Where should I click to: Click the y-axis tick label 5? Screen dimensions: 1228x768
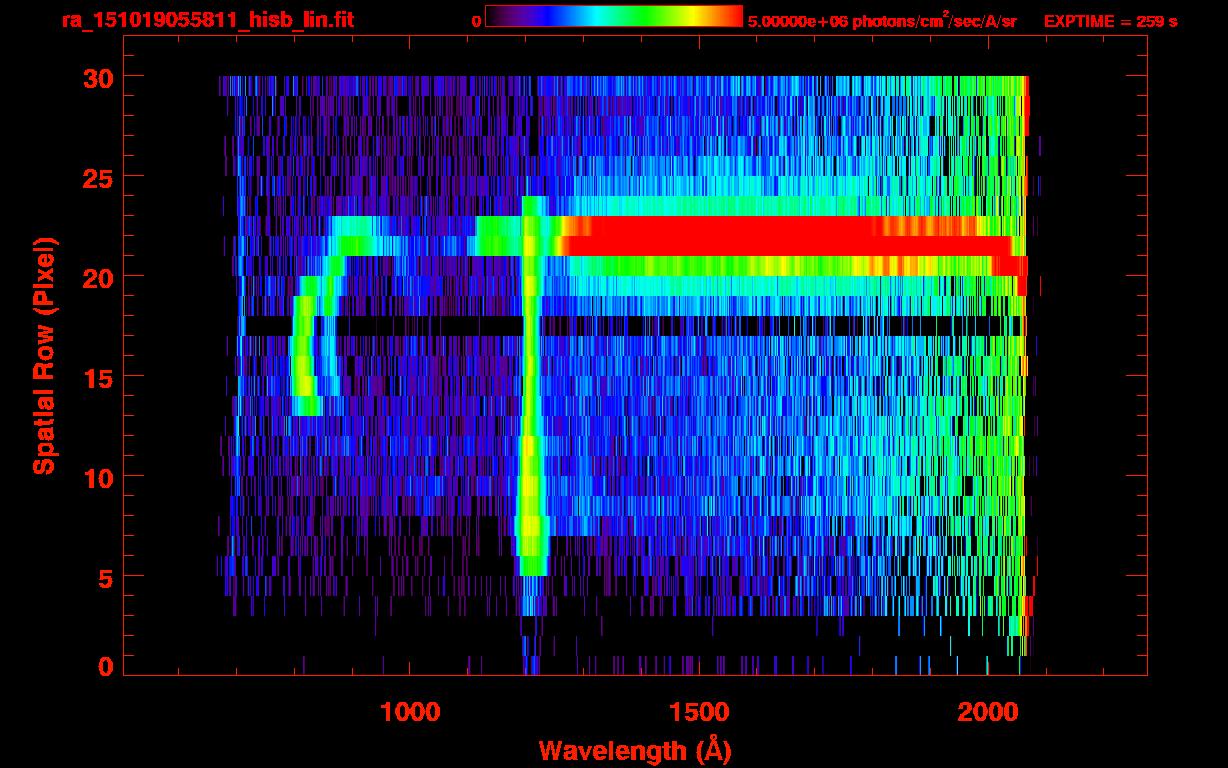105,577
